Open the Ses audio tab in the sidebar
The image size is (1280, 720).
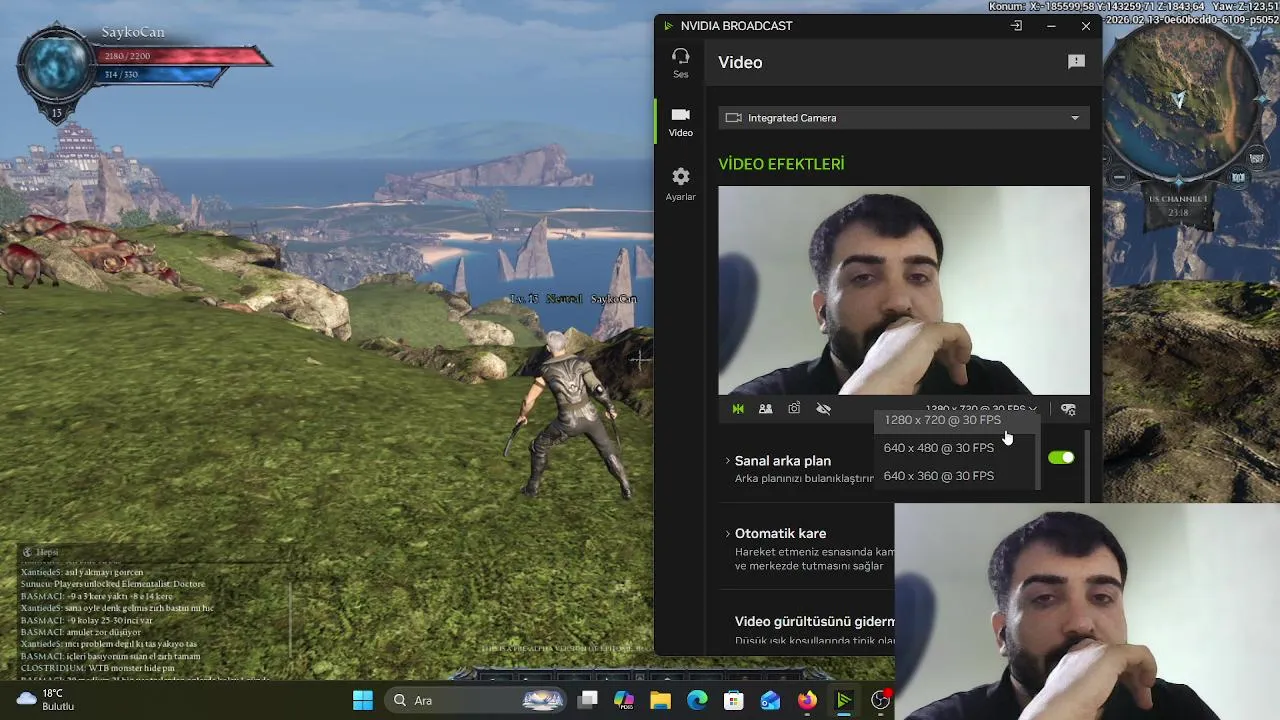680,63
